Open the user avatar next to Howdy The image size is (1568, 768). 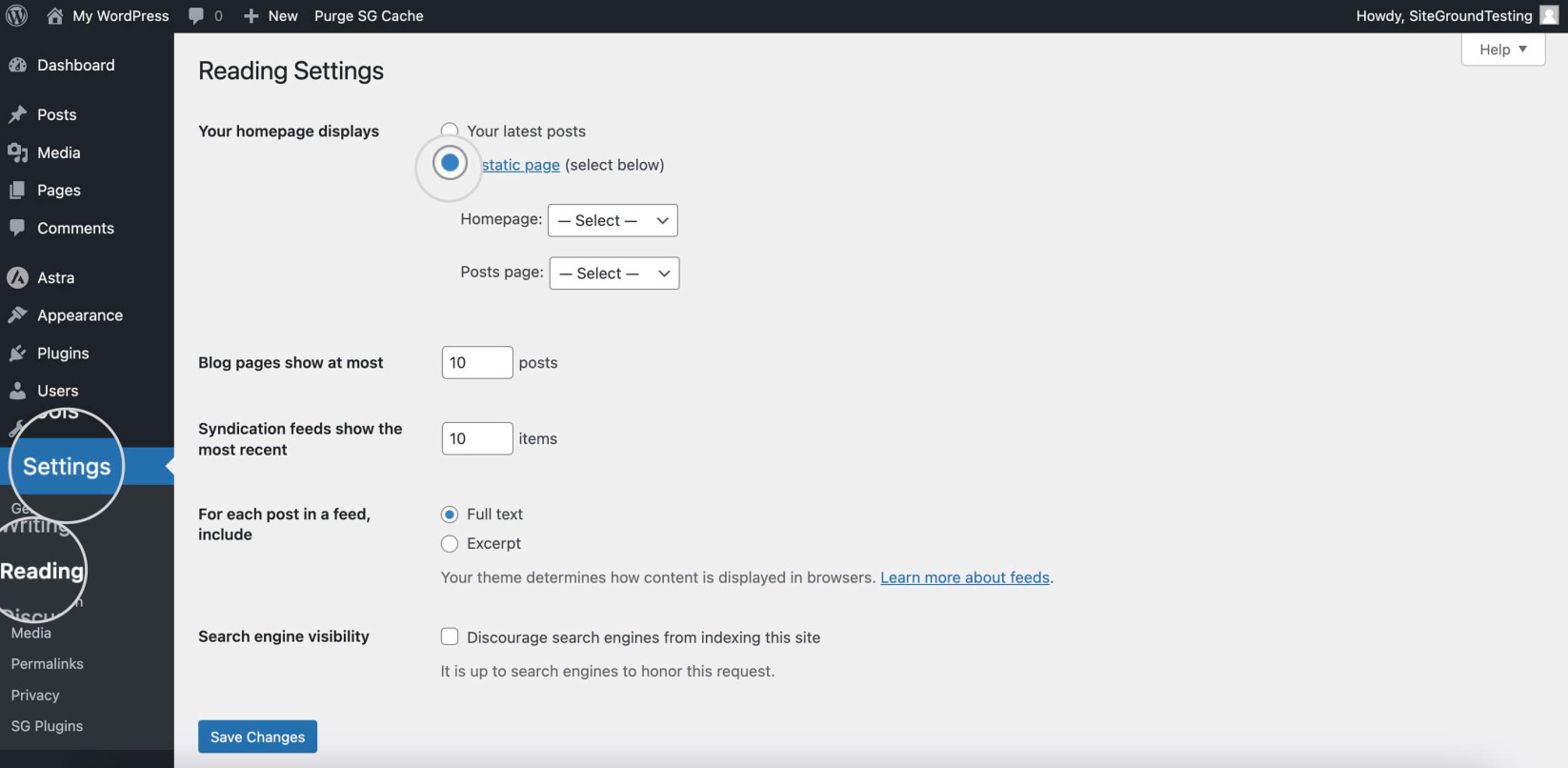tap(1550, 15)
